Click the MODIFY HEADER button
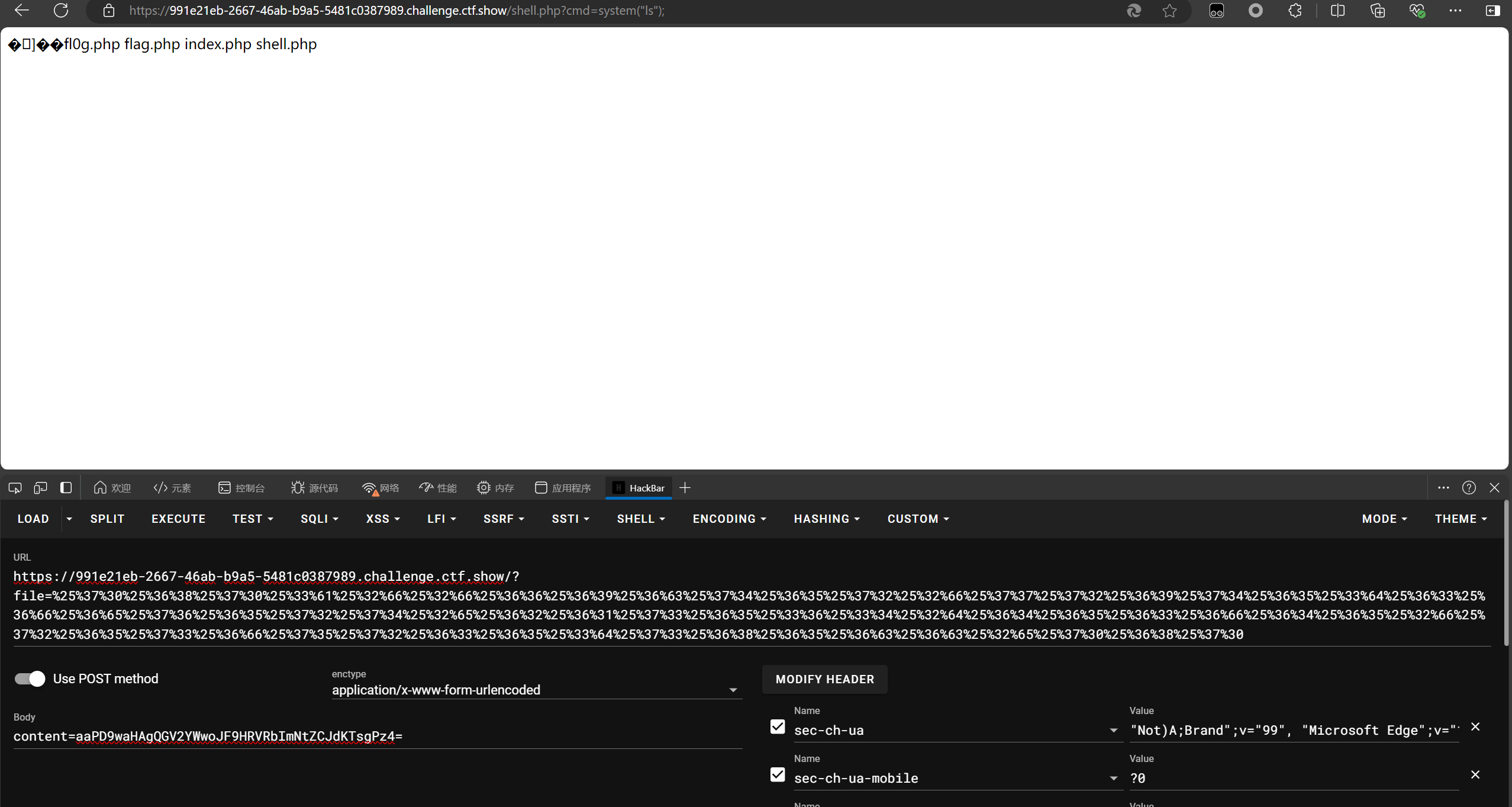Image resolution: width=1512 pixels, height=807 pixels. point(824,679)
